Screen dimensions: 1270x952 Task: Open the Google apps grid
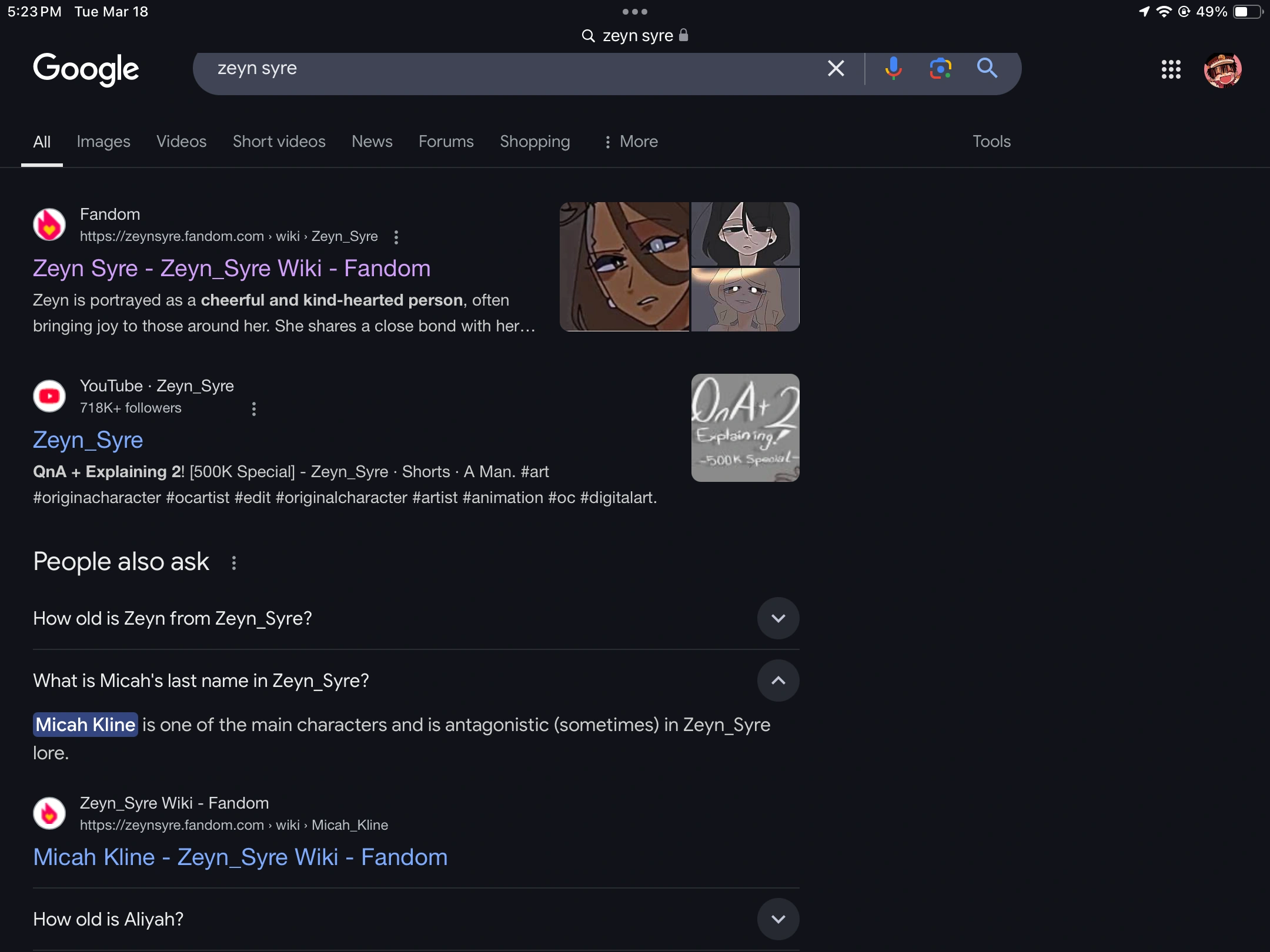[x=1171, y=70]
